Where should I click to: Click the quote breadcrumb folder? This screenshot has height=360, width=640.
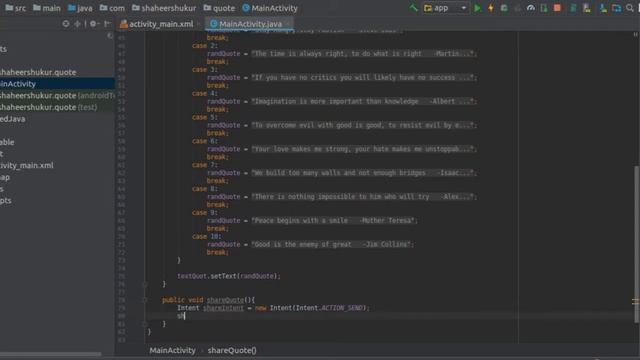point(219,8)
